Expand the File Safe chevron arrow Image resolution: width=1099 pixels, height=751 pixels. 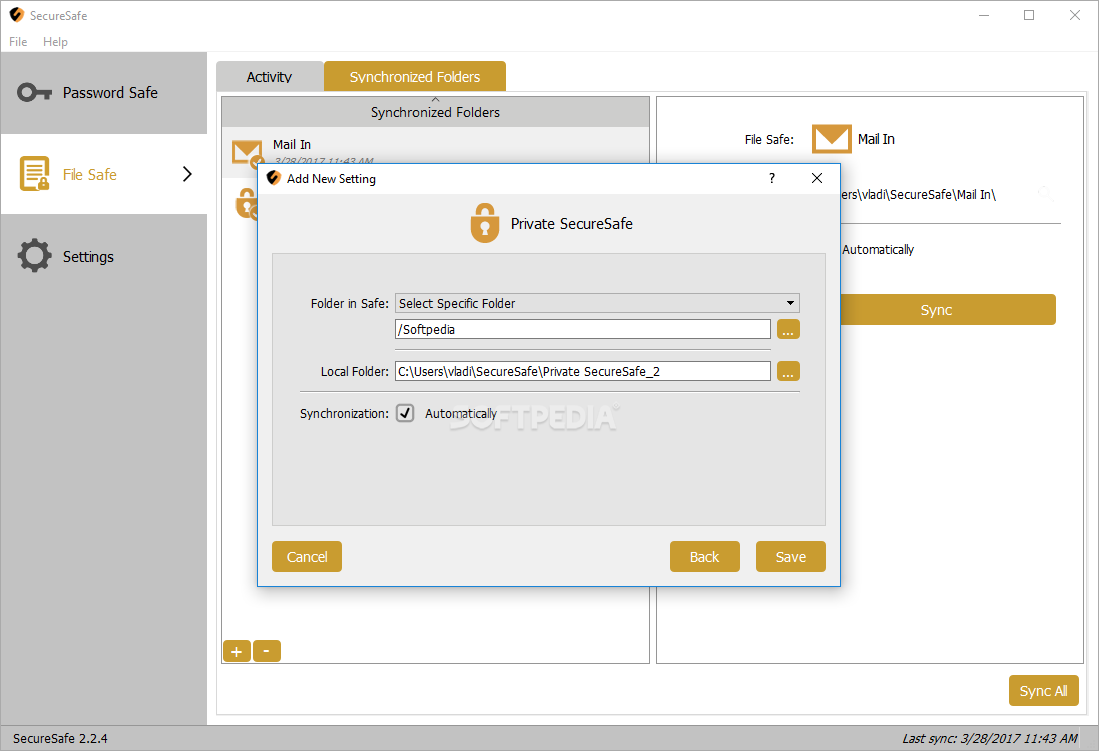click(x=187, y=174)
